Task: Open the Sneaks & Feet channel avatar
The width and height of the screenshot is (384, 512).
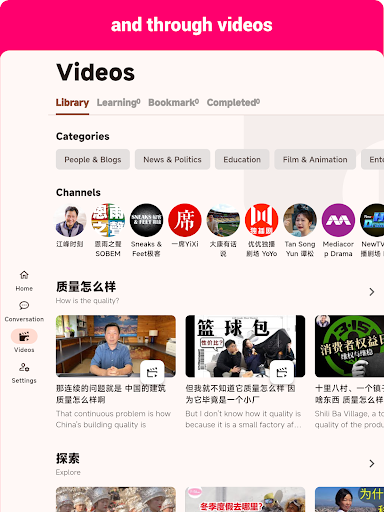Action: (x=146, y=220)
